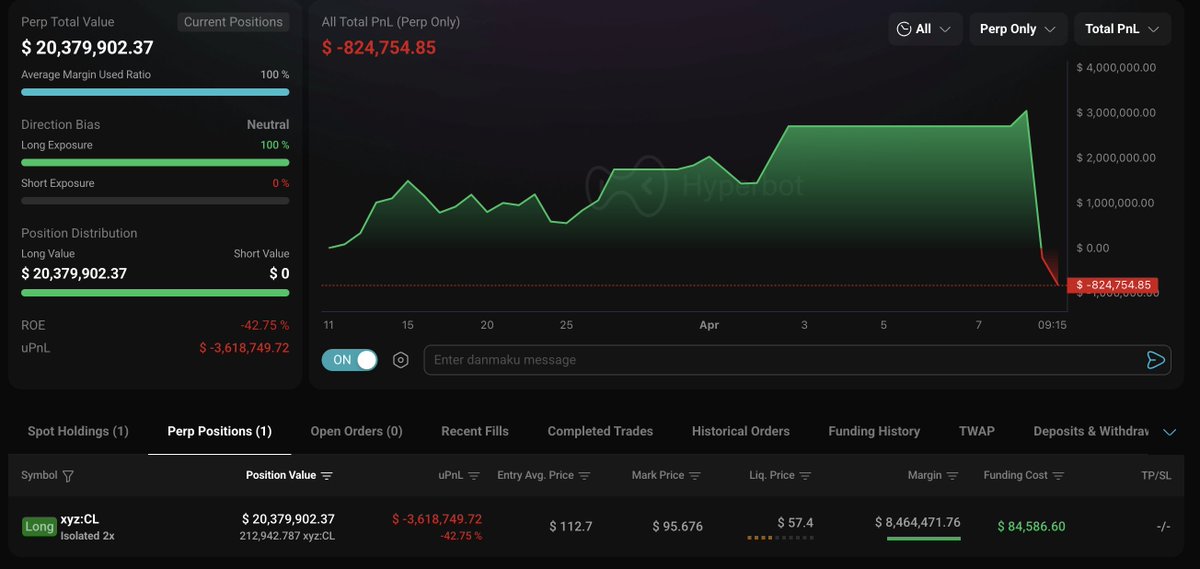The image size is (1200, 569).
Task: Focus the Enter danmaku message field
Action: click(780, 360)
